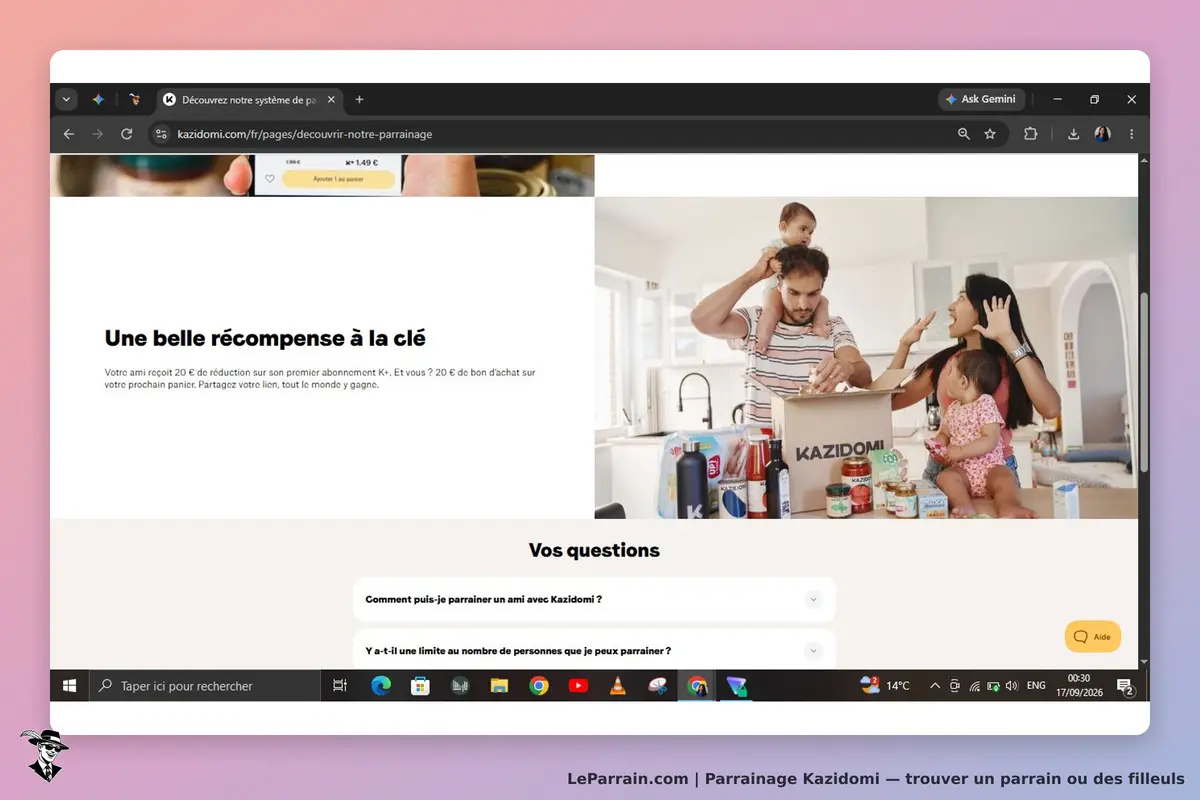The image size is (1200, 800).
Task: Open the Chrome profile avatar
Action: coord(1102,134)
